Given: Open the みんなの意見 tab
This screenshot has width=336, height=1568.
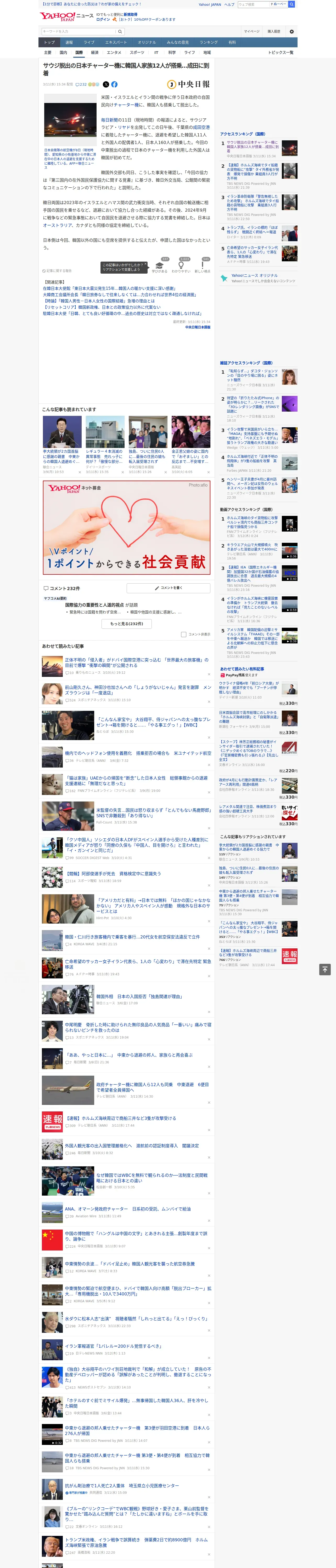Looking at the screenshot, I should coord(178,43).
